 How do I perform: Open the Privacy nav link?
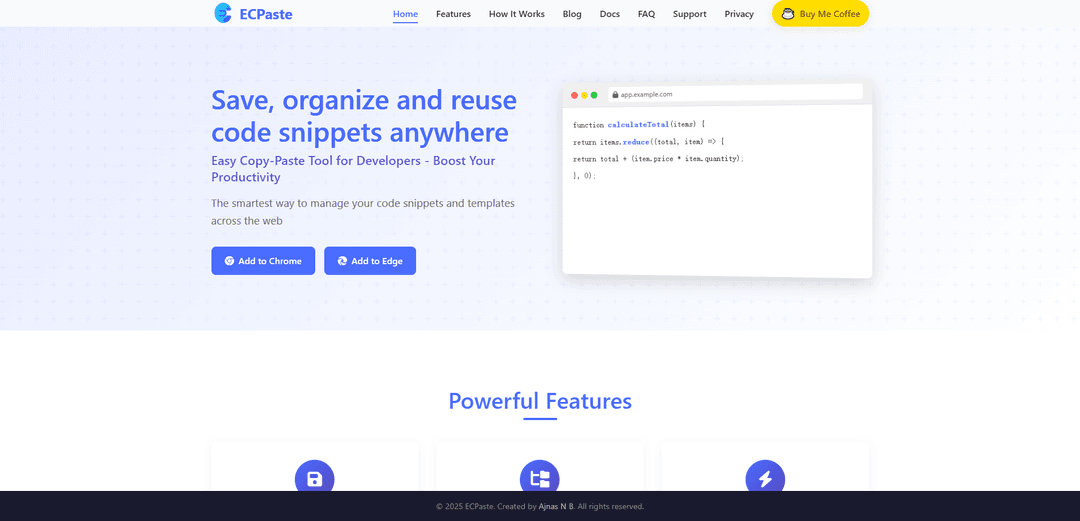tap(739, 14)
